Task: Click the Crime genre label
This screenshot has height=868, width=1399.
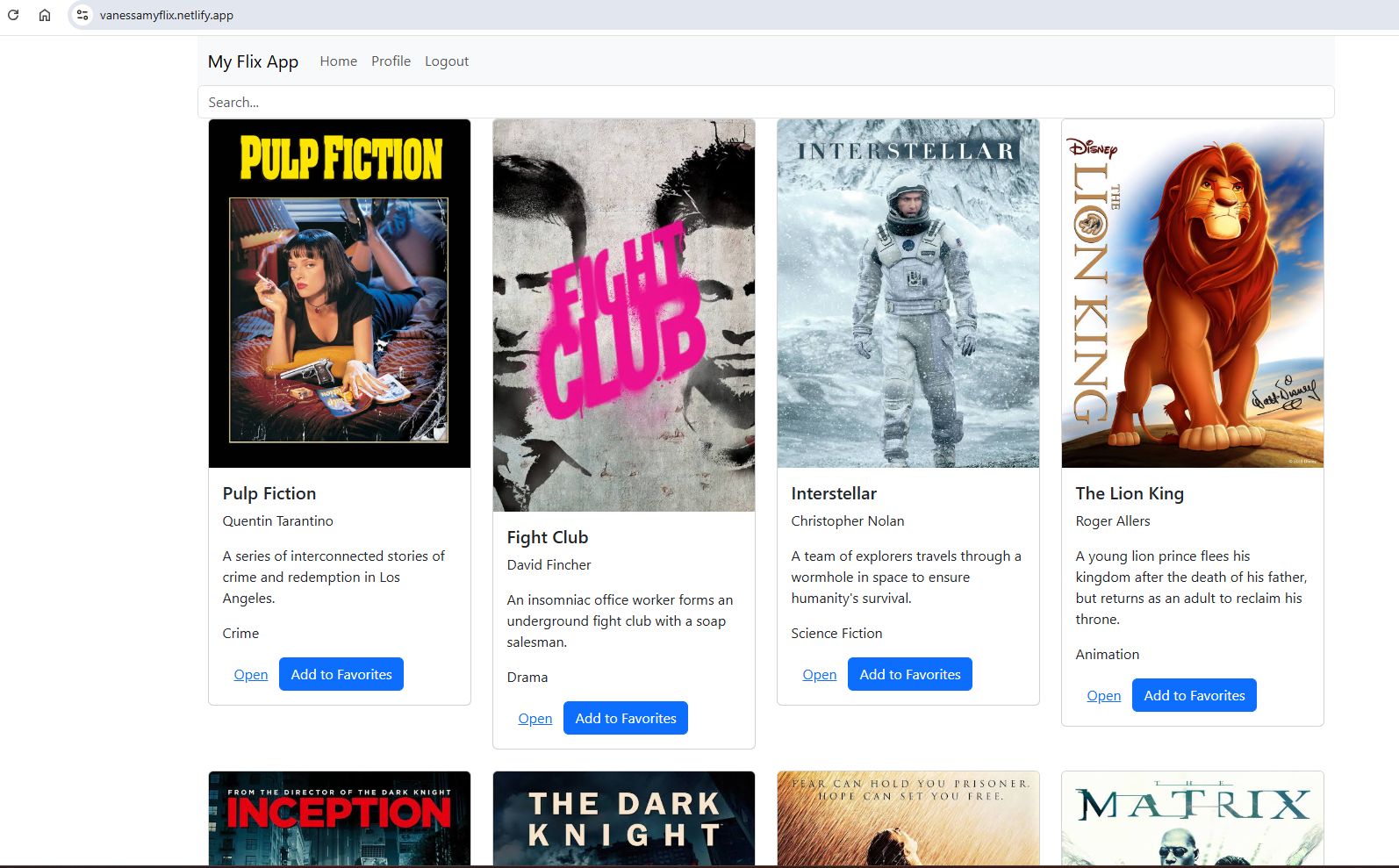Action: coord(240,633)
